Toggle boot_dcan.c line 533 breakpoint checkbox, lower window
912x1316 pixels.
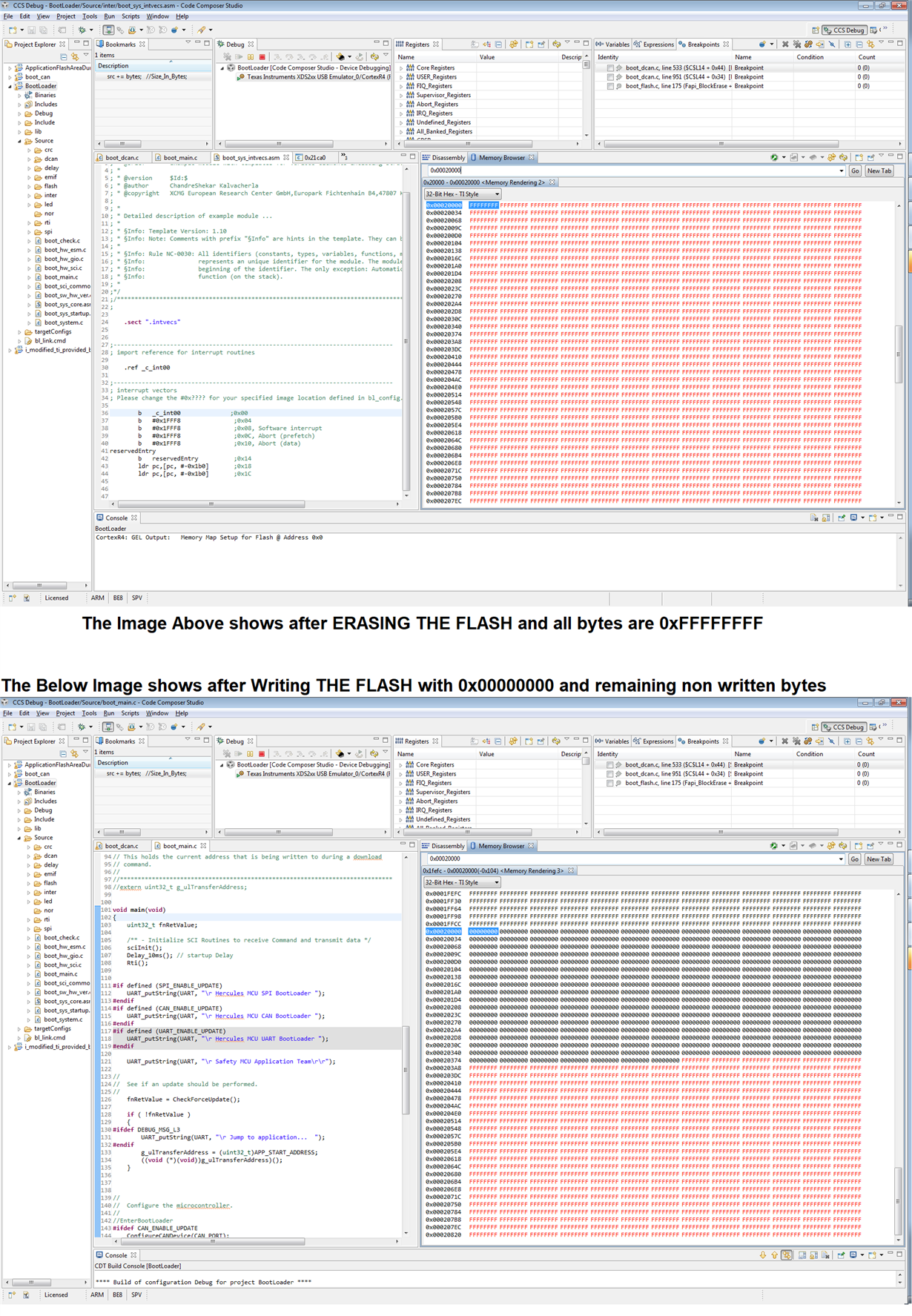(610, 765)
